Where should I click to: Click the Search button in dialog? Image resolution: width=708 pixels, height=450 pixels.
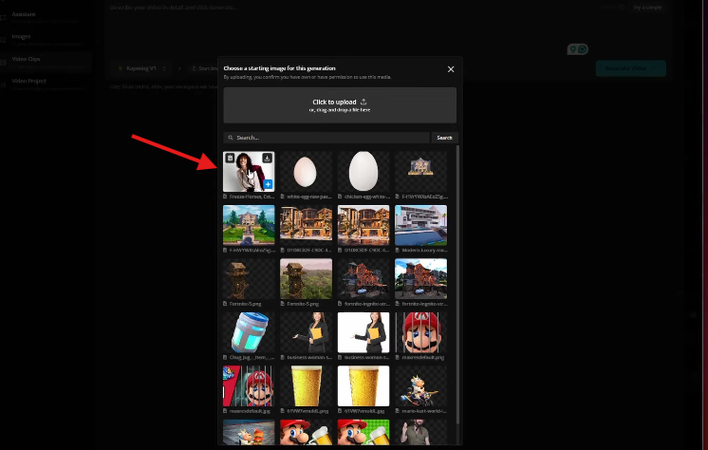444,138
